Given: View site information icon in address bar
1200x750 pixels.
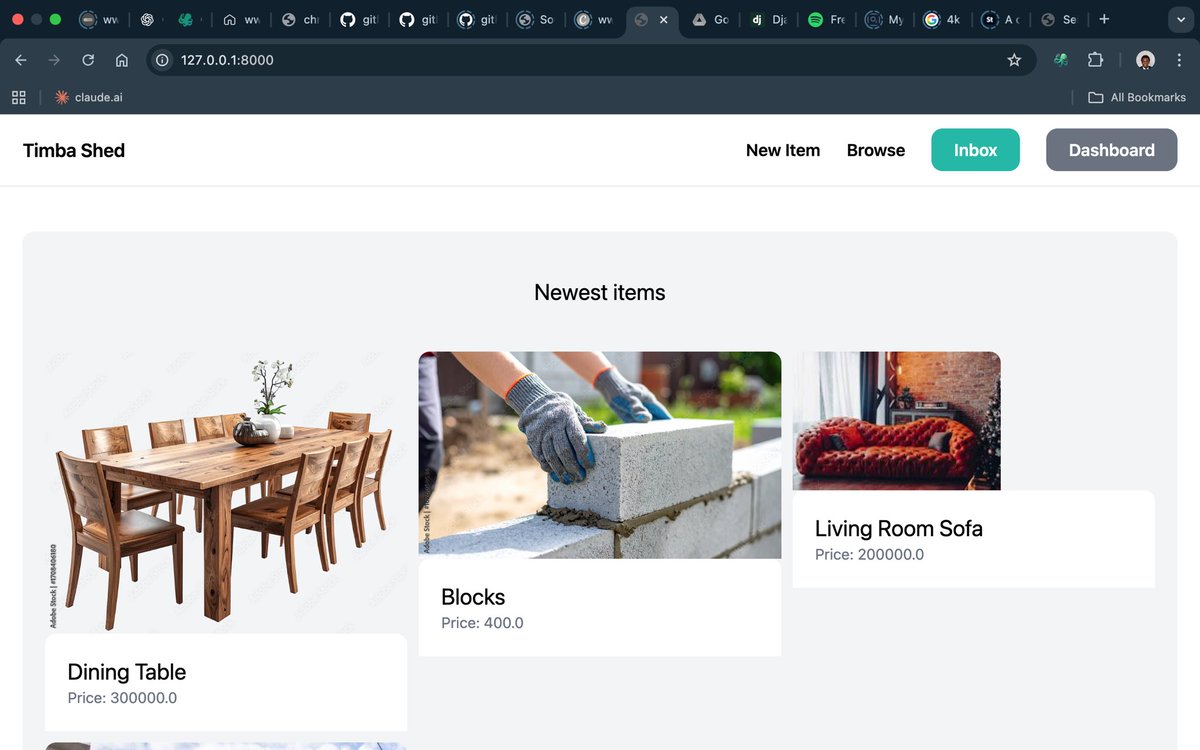Looking at the screenshot, I should pyautogui.click(x=162, y=60).
